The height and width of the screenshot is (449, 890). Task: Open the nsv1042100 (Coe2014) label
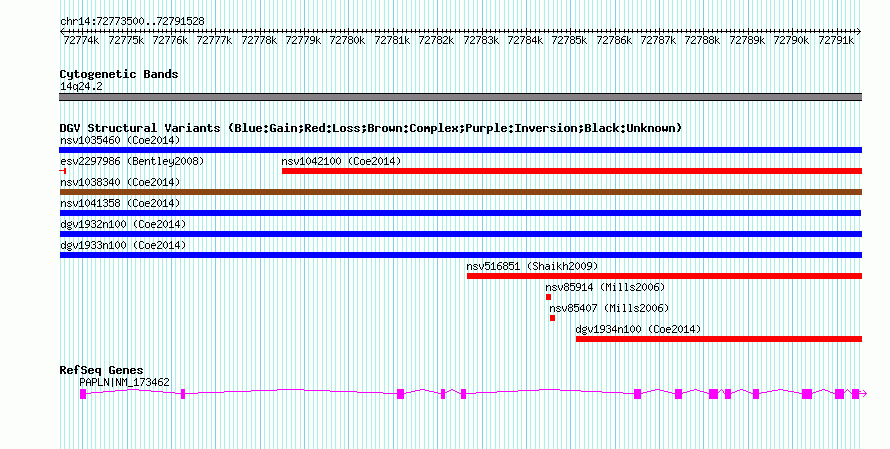pyautogui.click(x=341, y=161)
